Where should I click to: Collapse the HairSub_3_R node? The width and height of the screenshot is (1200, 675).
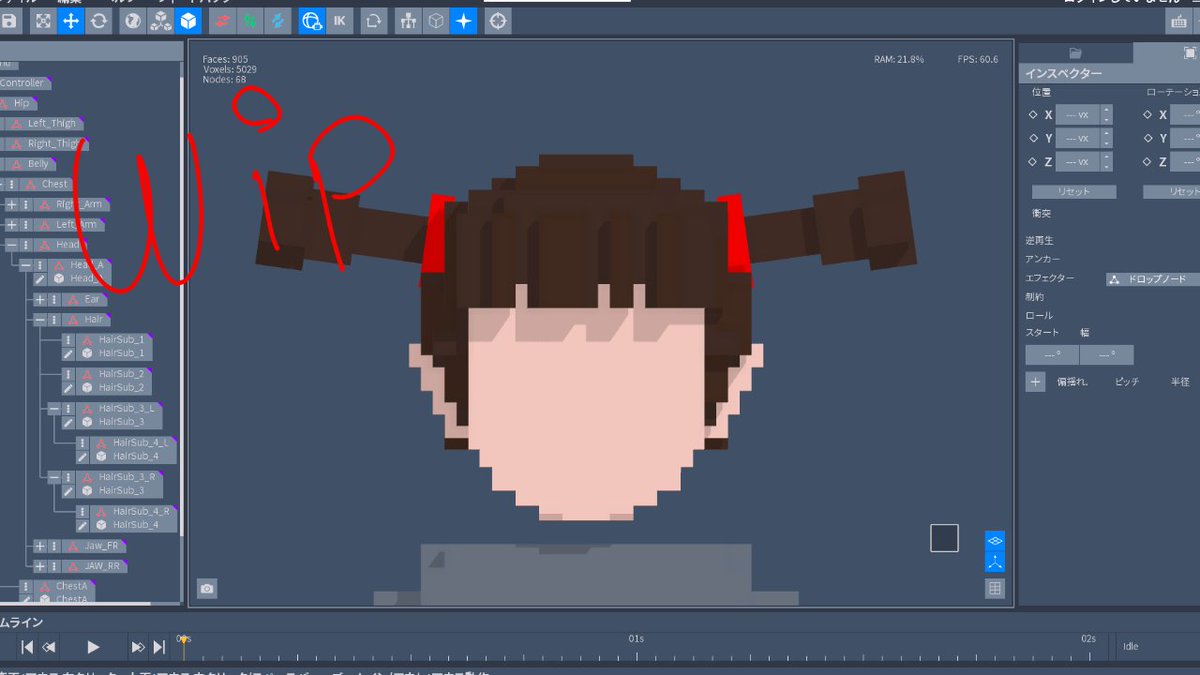[54, 477]
